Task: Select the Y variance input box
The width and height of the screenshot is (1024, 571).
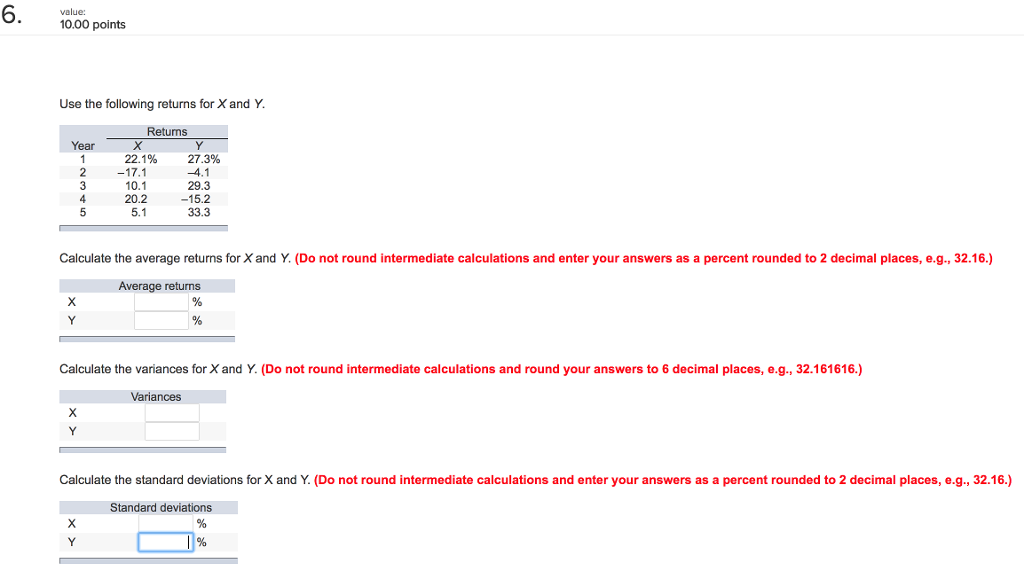Action: [x=172, y=431]
